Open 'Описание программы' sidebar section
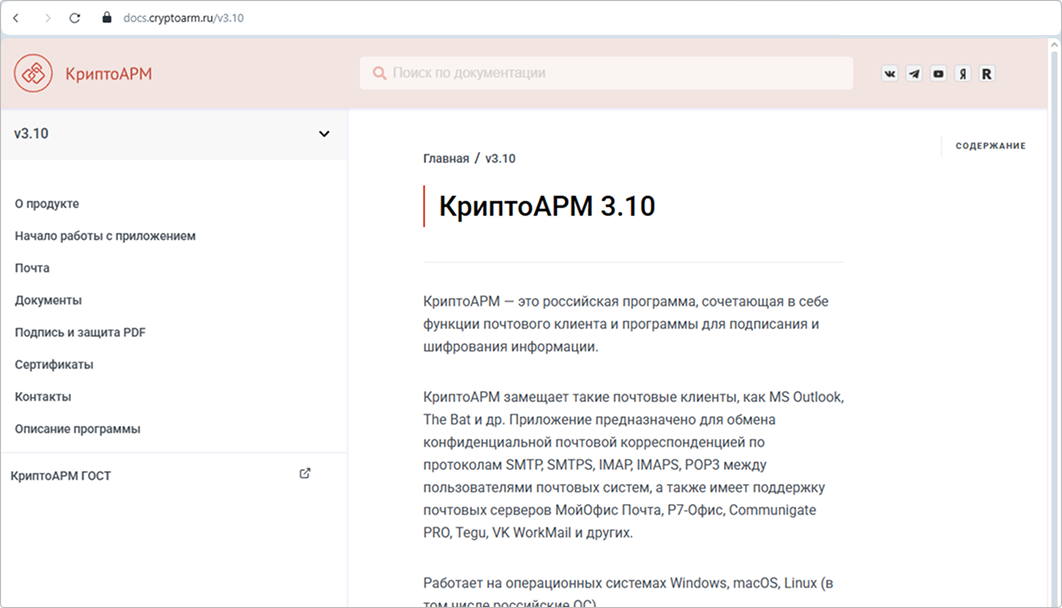 (77, 429)
